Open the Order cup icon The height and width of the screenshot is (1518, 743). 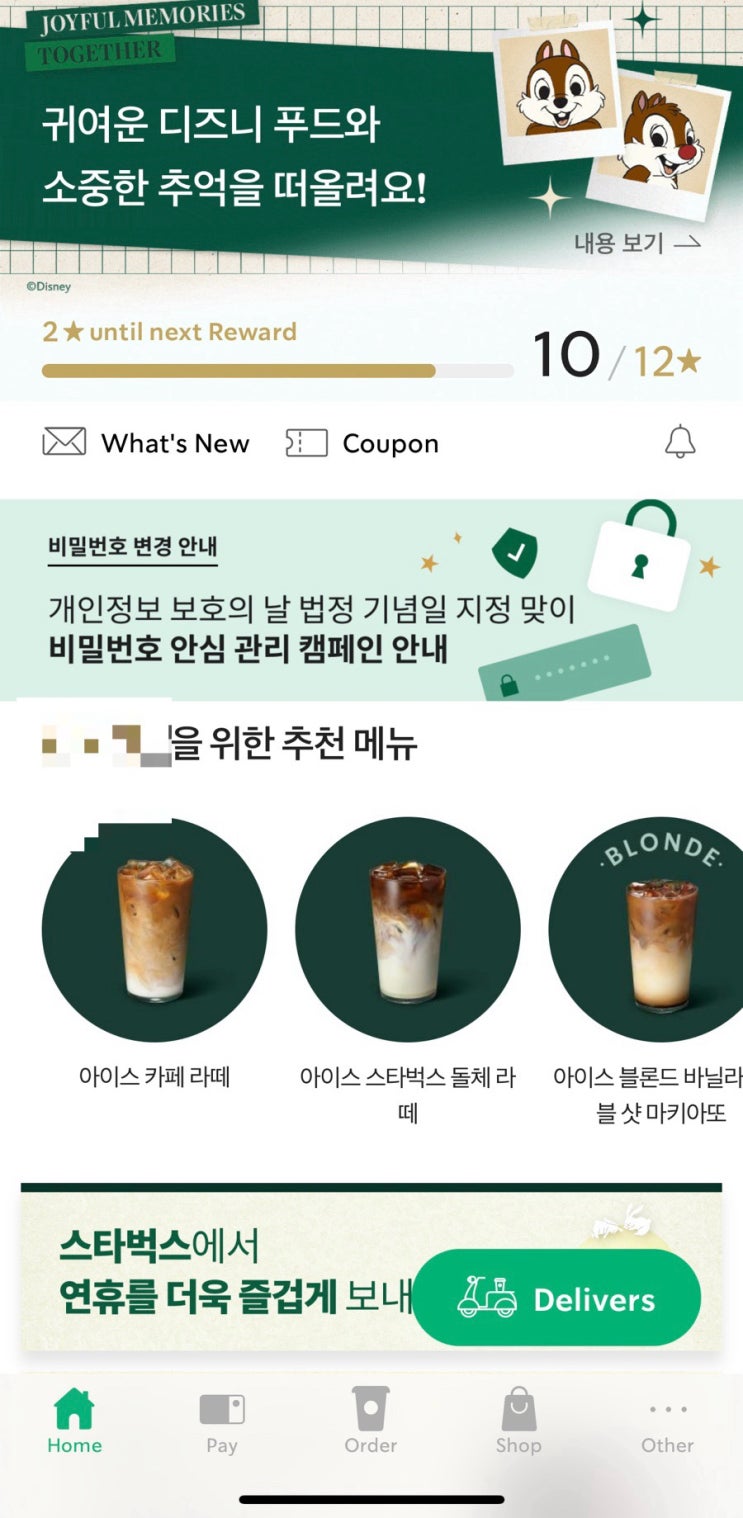click(370, 1409)
